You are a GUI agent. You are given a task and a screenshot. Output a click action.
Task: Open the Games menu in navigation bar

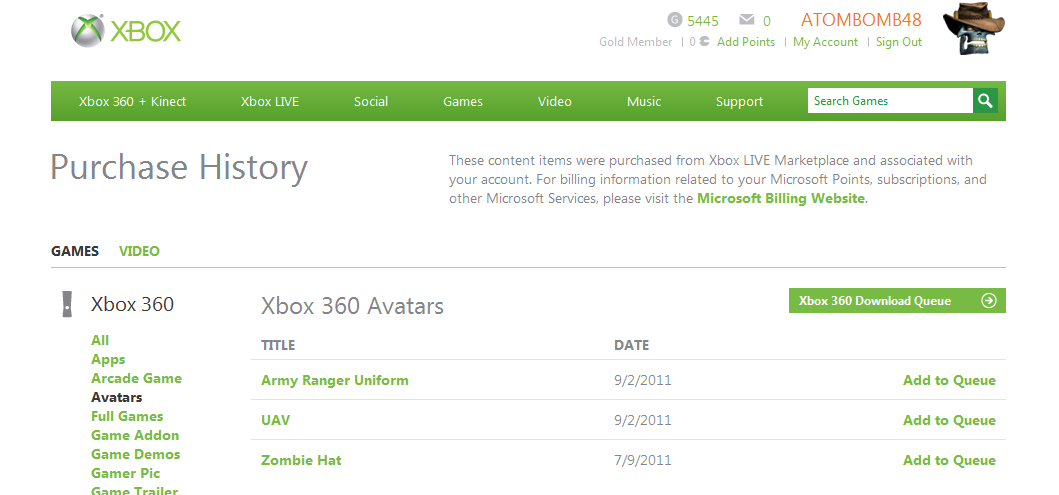click(x=463, y=101)
